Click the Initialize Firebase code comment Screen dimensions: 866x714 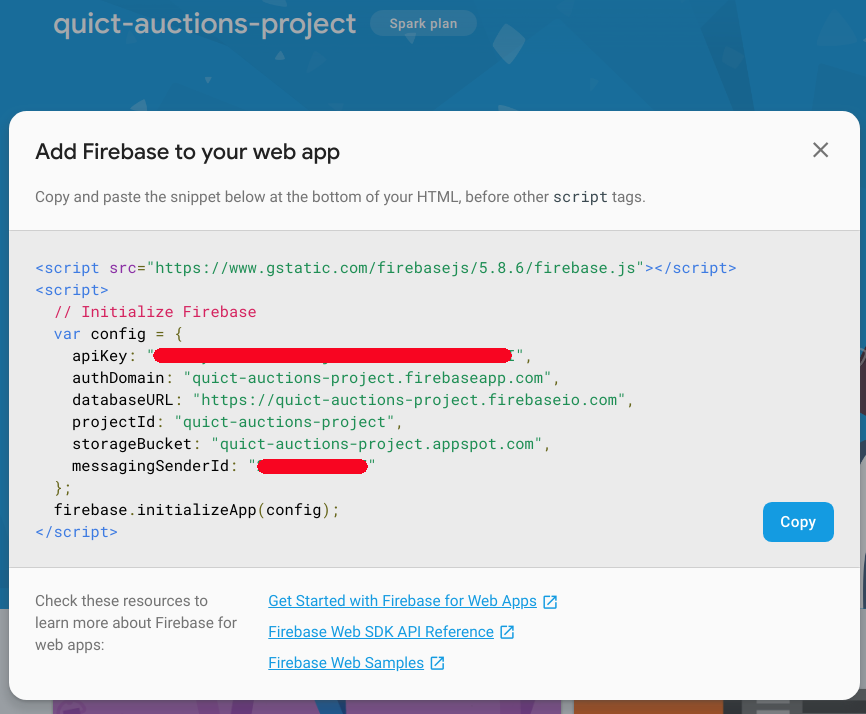pos(155,312)
